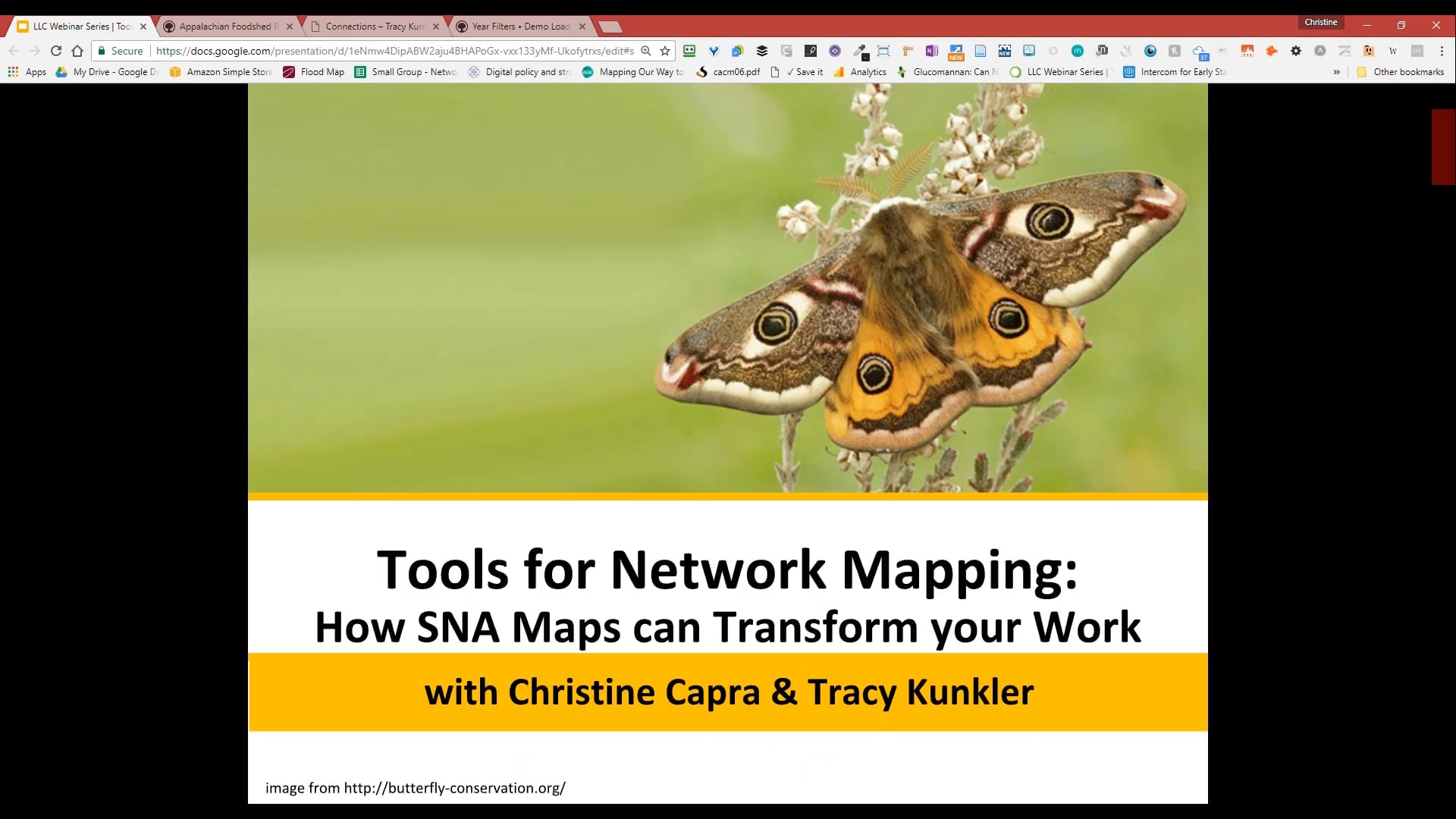Open the Christine profile menu

click(1320, 22)
